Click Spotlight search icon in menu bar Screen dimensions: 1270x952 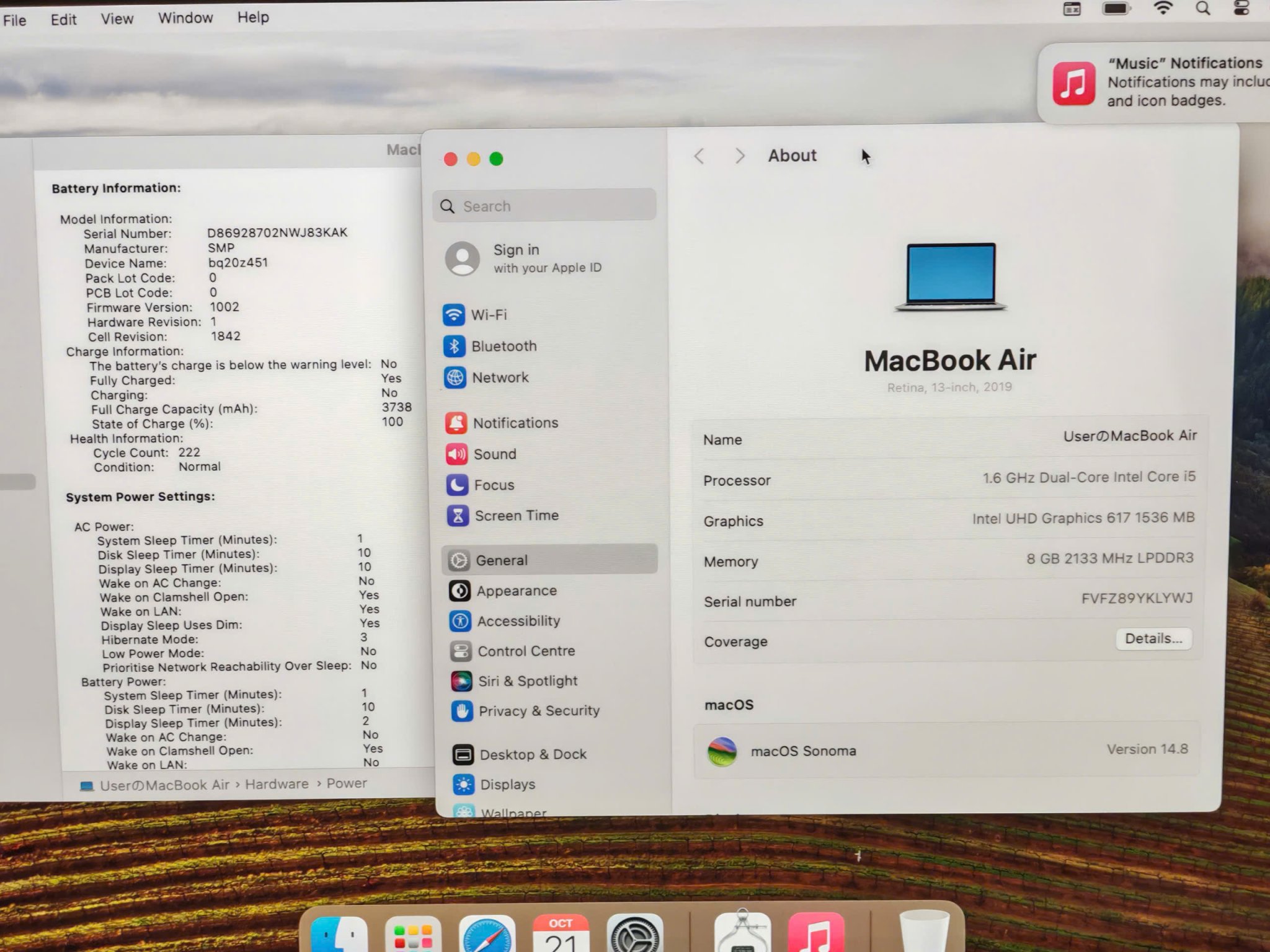pos(1202,9)
